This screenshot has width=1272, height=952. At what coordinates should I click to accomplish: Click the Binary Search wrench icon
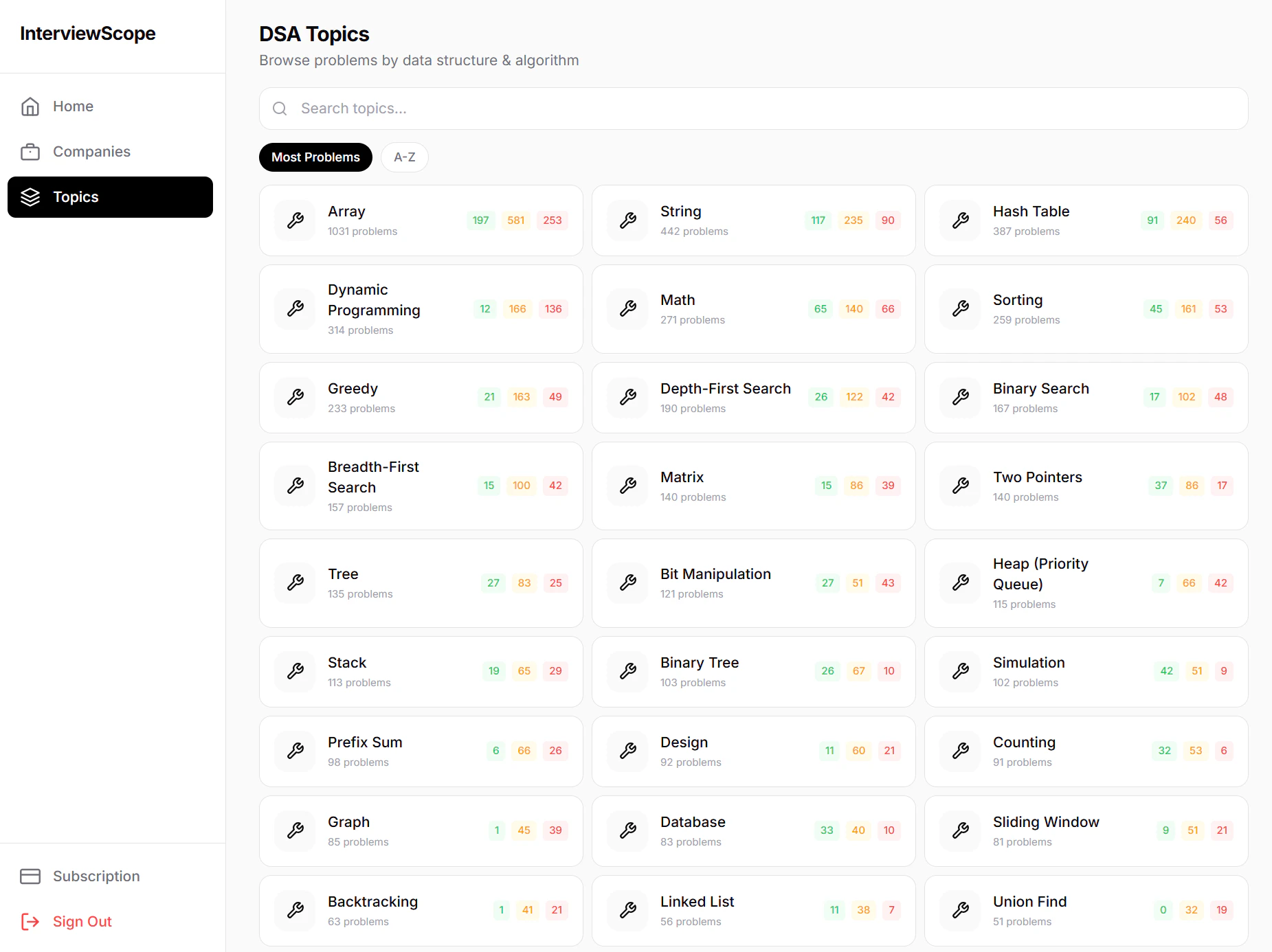pyautogui.click(x=961, y=398)
